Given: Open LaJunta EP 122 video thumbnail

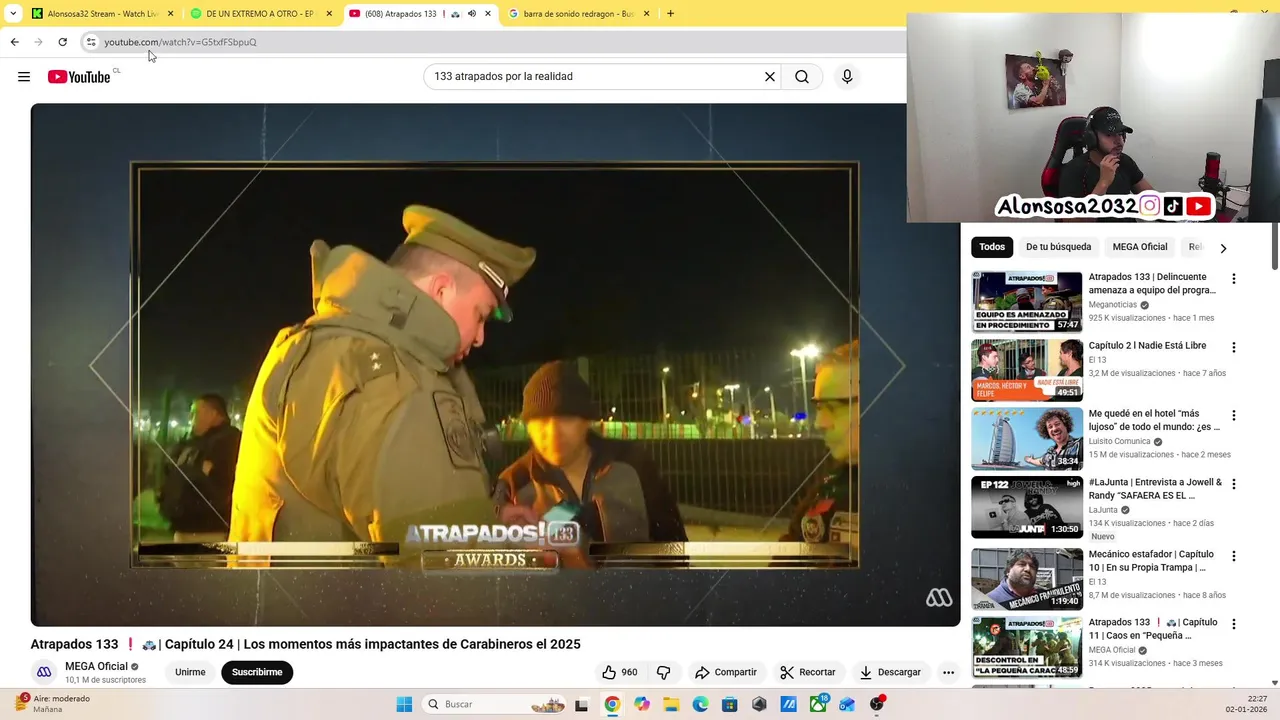Looking at the screenshot, I should [1027, 507].
